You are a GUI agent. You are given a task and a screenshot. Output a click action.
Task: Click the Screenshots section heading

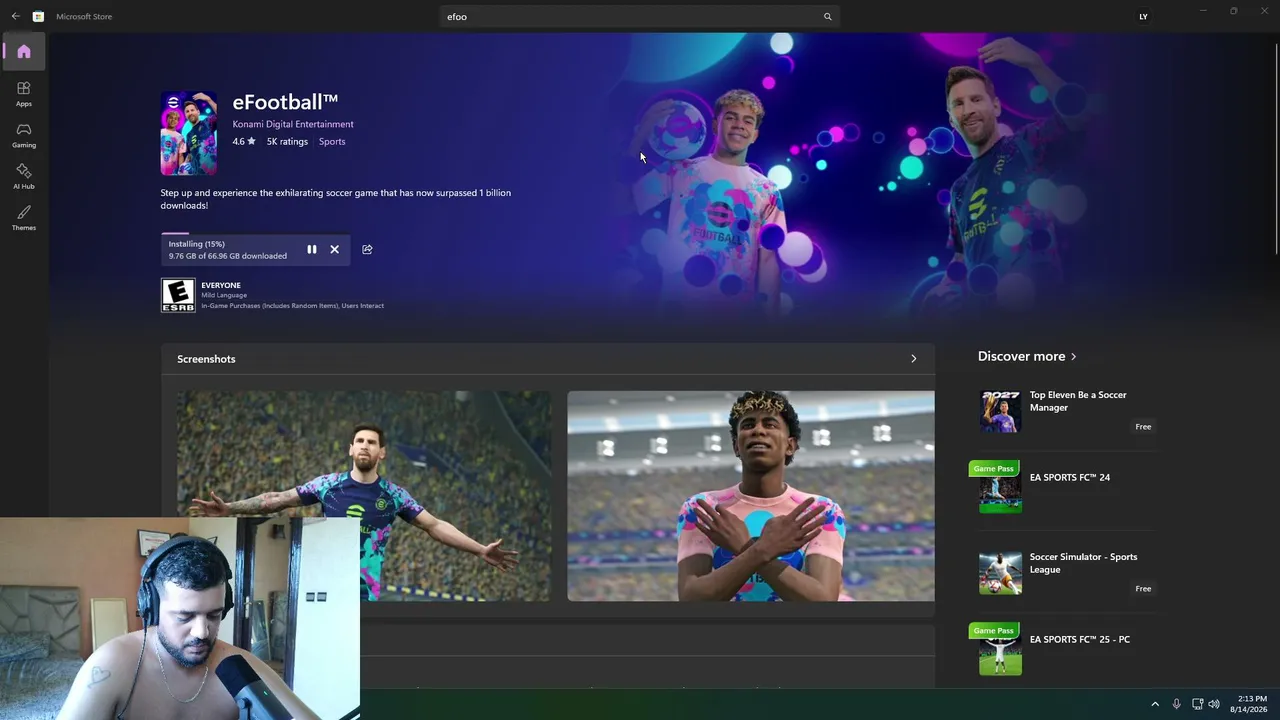tap(206, 359)
